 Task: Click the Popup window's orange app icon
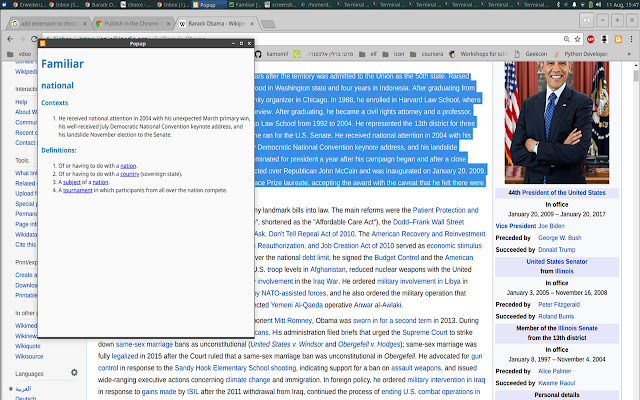(x=44, y=44)
